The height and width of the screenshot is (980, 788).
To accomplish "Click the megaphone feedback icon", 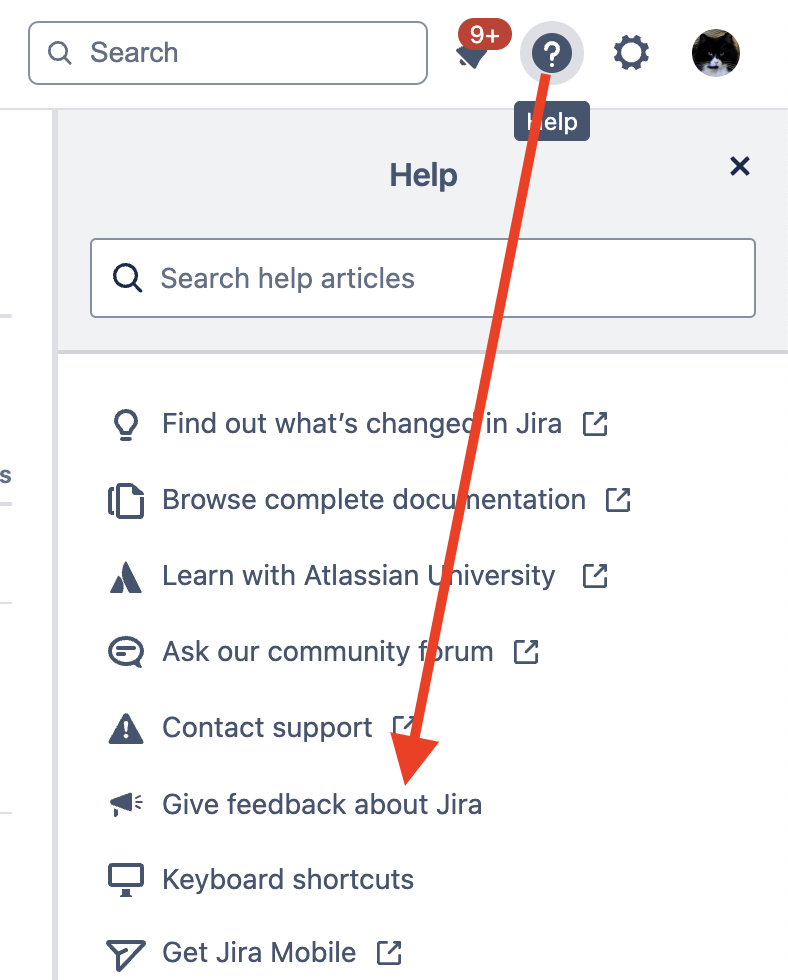I will click(x=126, y=803).
